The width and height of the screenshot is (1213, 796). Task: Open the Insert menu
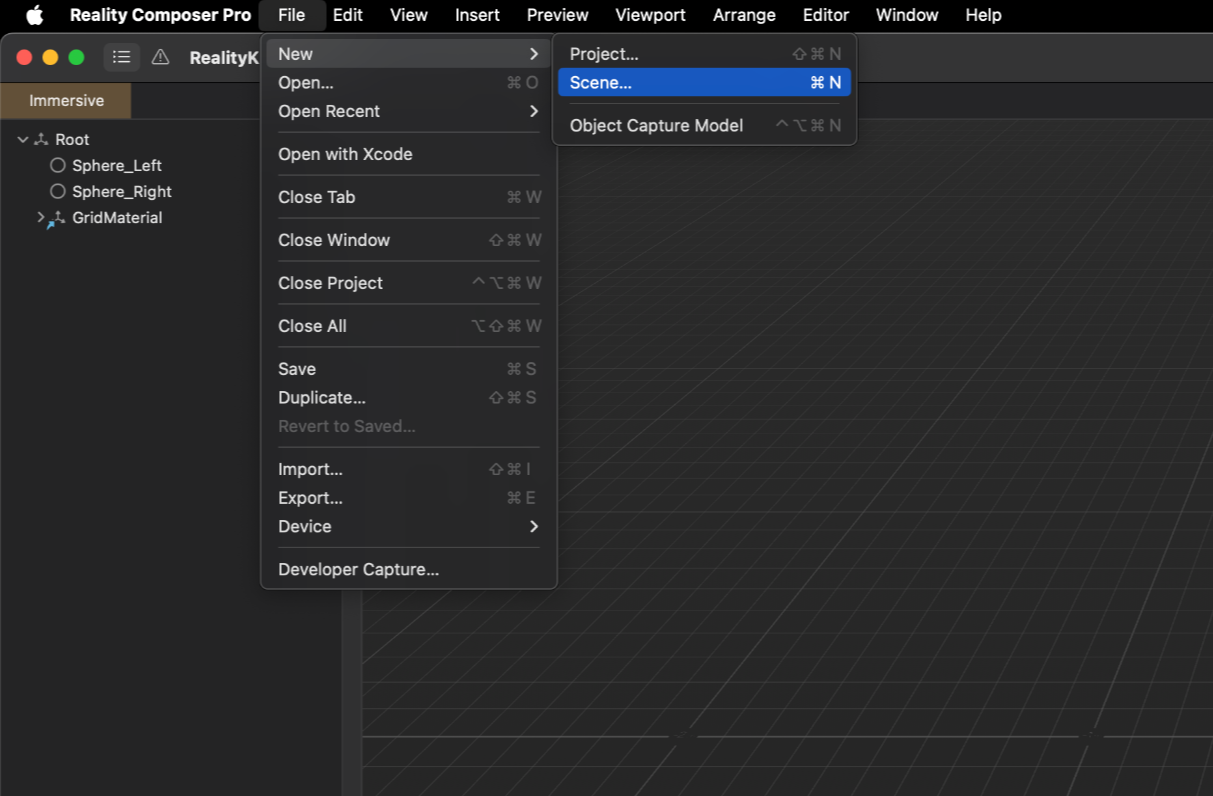pos(477,15)
